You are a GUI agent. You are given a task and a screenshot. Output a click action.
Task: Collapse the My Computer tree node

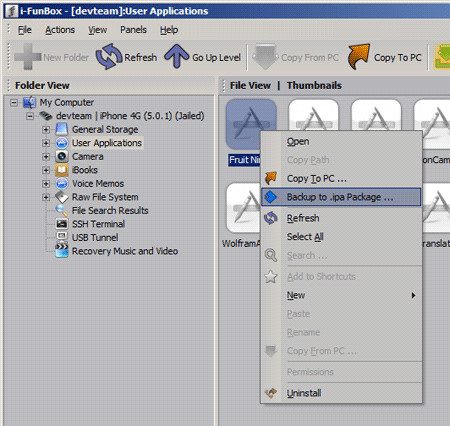pyautogui.click(x=14, y=102)
